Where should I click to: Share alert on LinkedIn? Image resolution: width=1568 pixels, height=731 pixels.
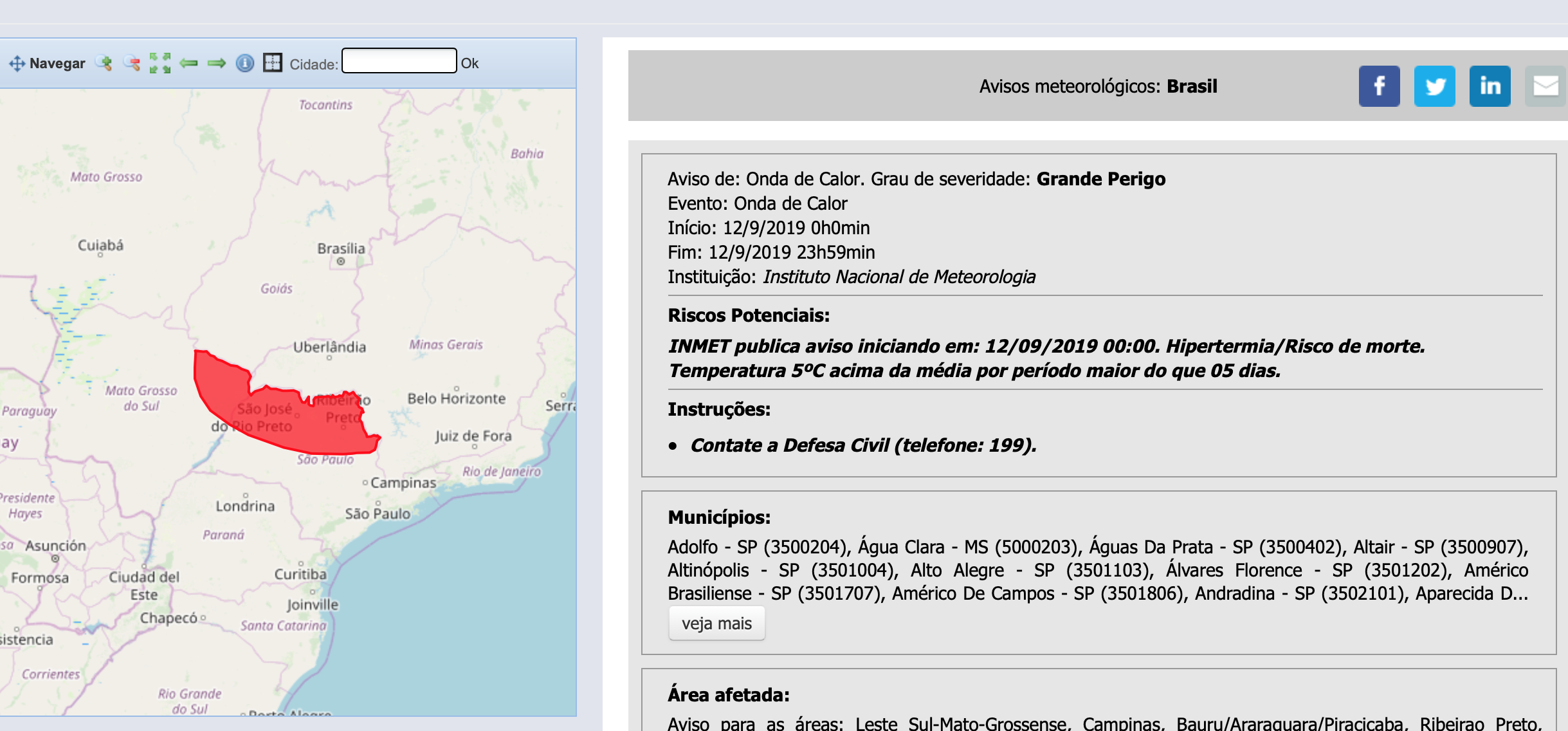[x=1490, y=86]
